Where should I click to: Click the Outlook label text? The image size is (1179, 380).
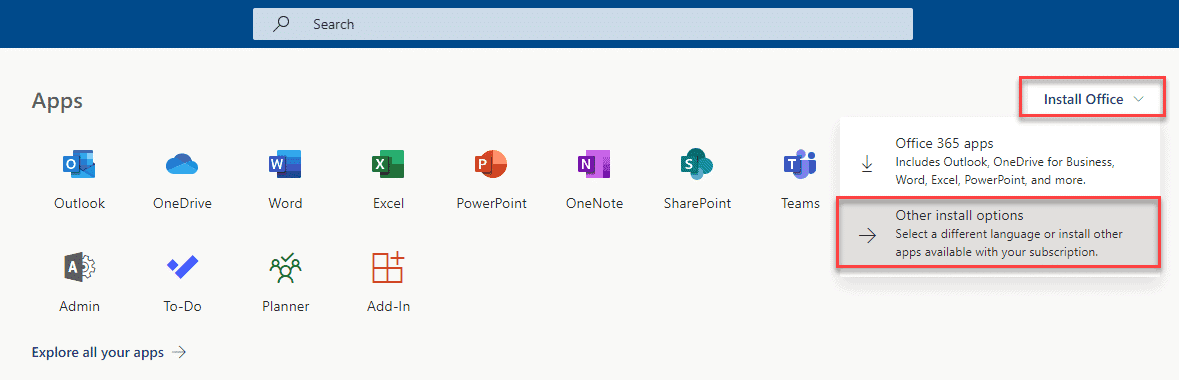coord(80,203)
